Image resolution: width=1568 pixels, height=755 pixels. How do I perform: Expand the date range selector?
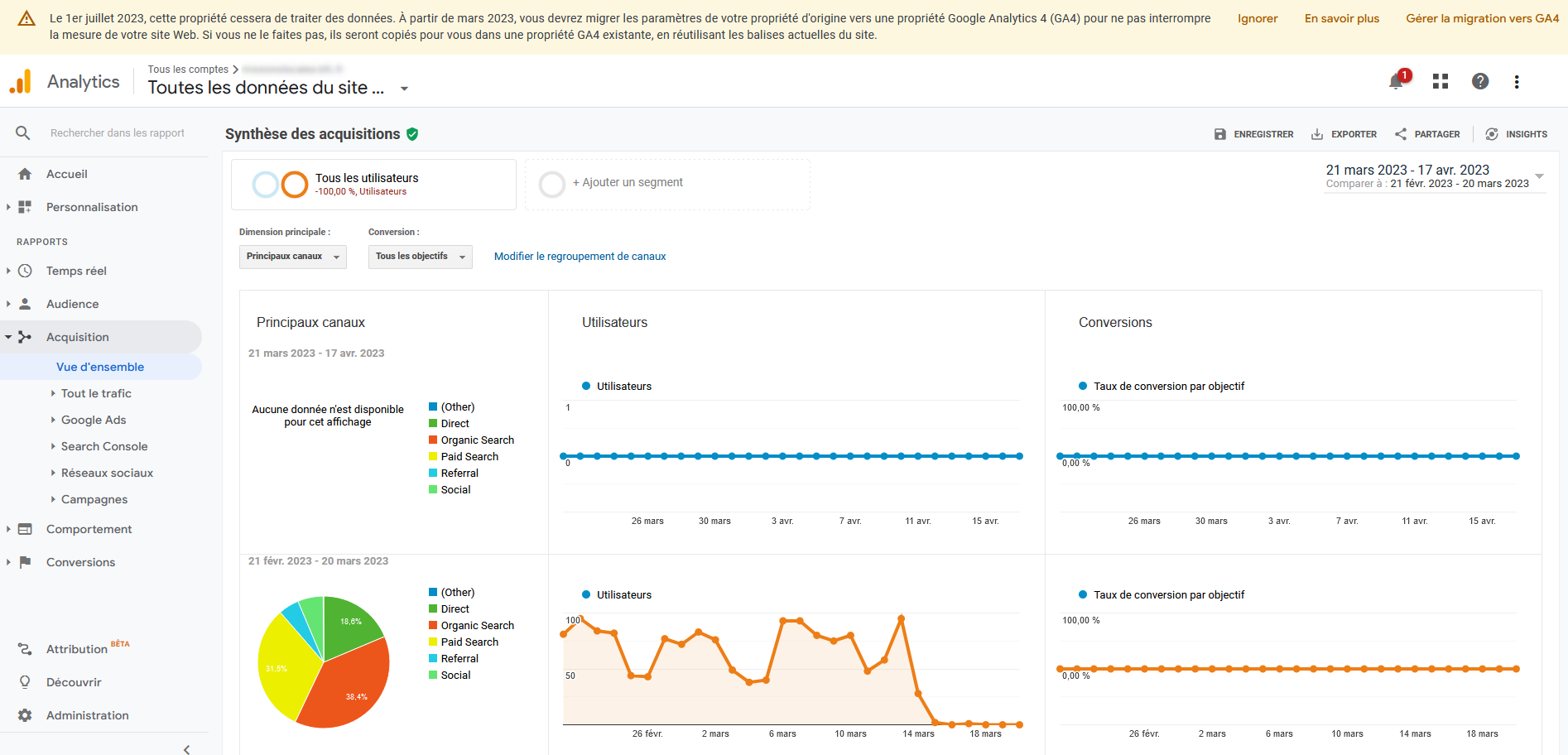coord(1539,176)
